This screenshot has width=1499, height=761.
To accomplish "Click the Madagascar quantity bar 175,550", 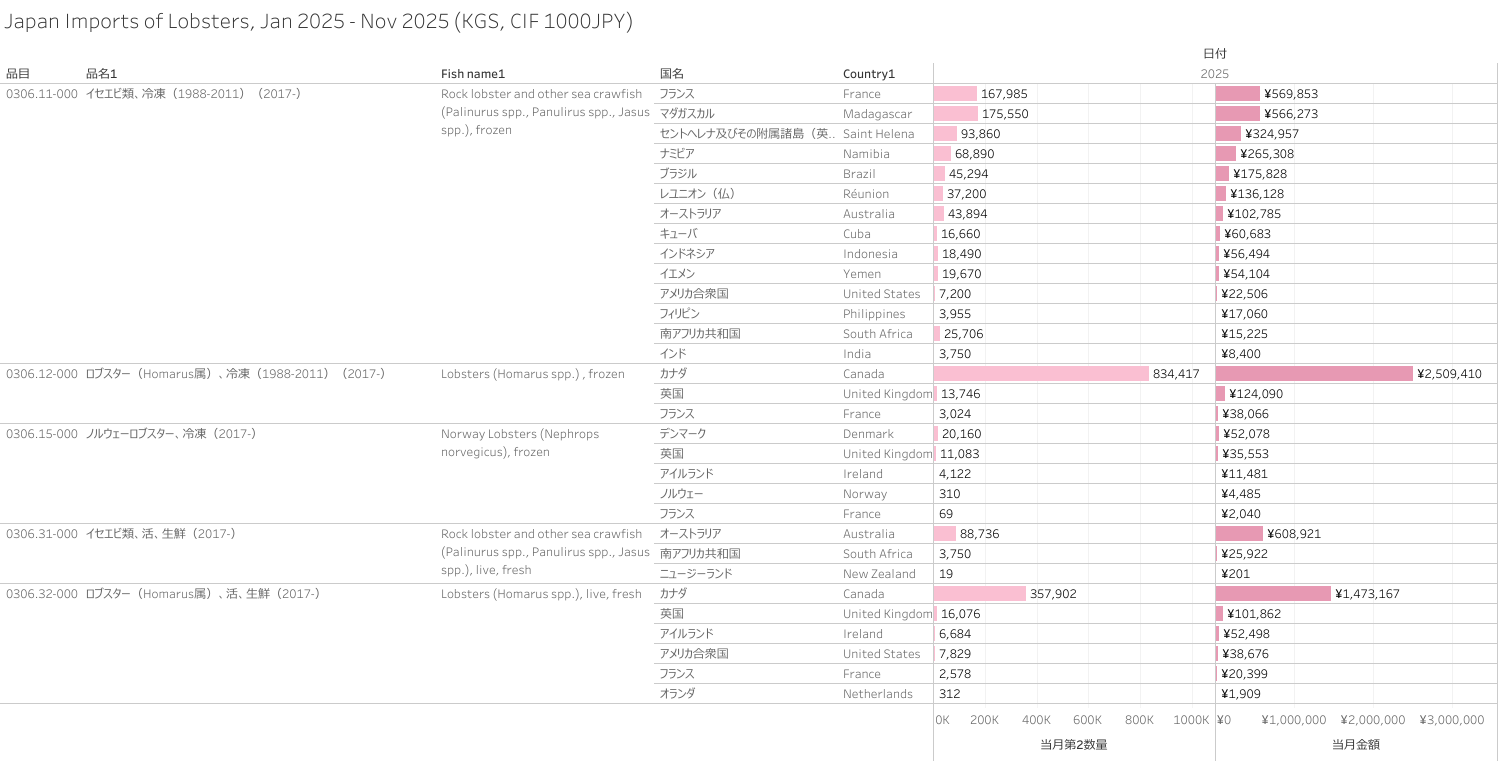I will coord(956,113).
